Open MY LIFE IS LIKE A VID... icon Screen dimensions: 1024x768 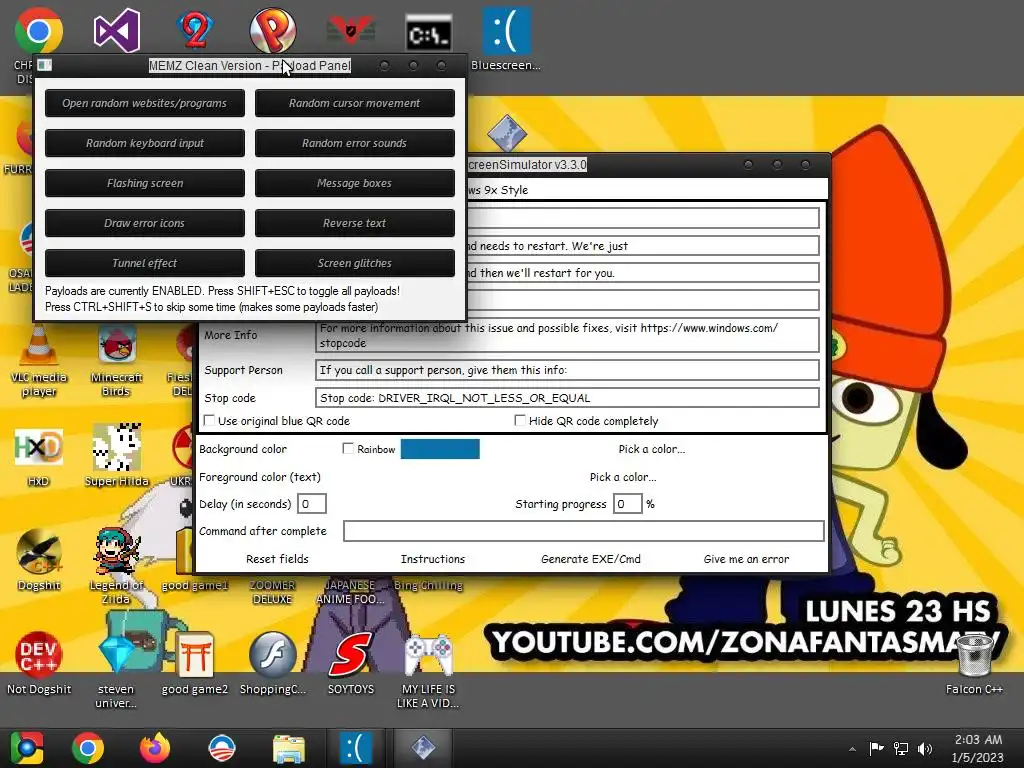[429, 671]
